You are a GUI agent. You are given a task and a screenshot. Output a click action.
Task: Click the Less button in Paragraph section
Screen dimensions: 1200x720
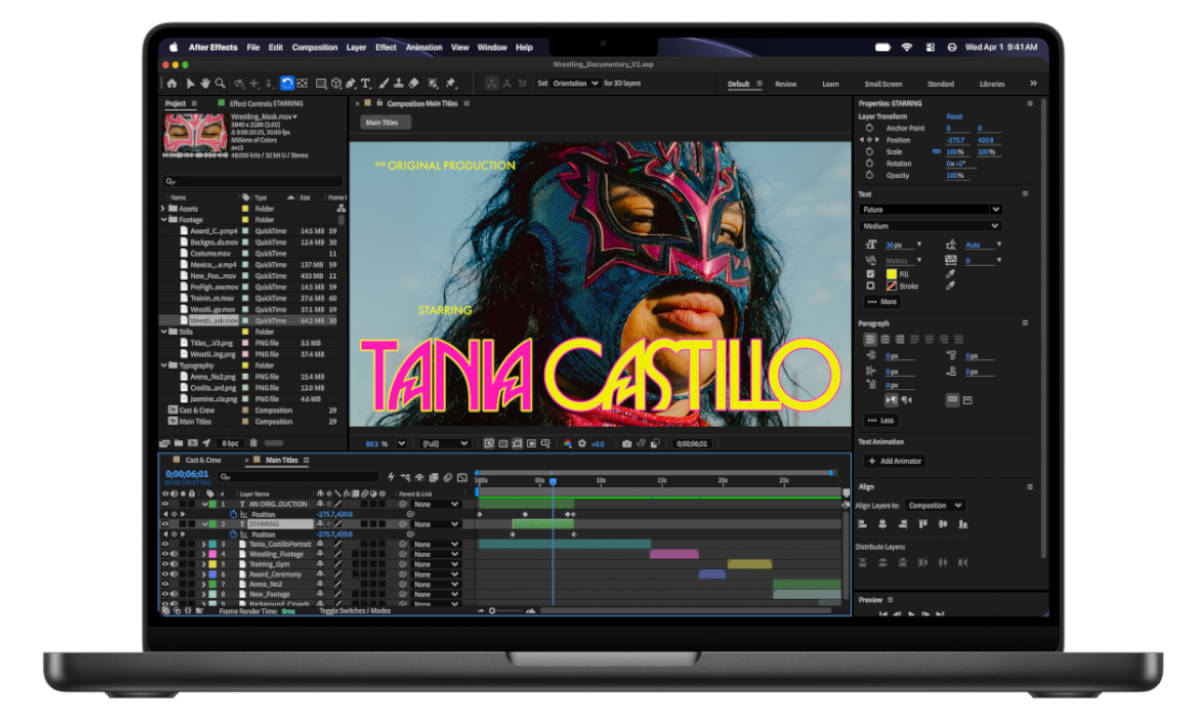pyautogui.click(x=880, y=420)
